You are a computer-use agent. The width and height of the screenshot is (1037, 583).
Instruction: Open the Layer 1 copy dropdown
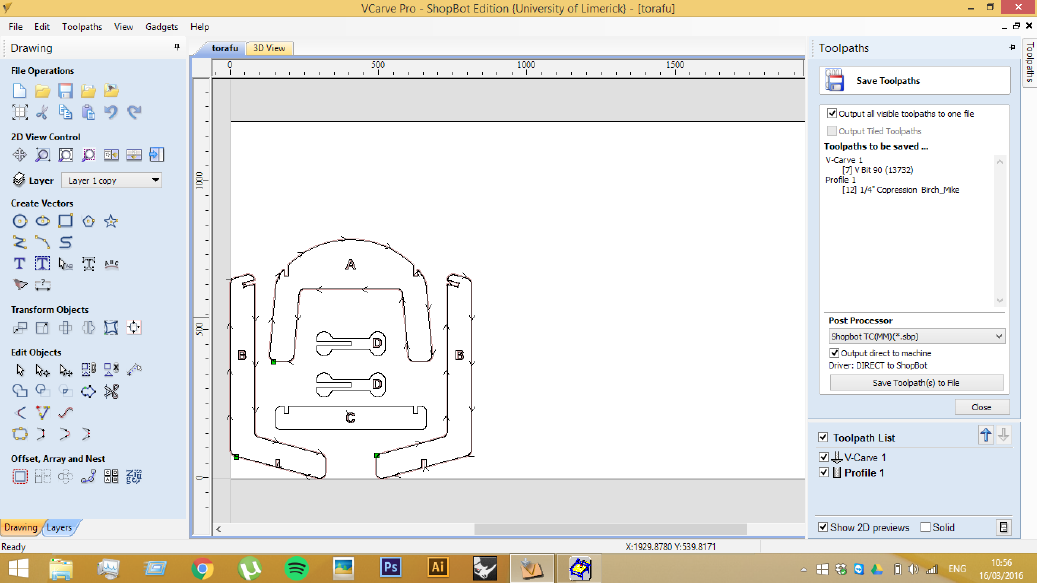point(111,180)
